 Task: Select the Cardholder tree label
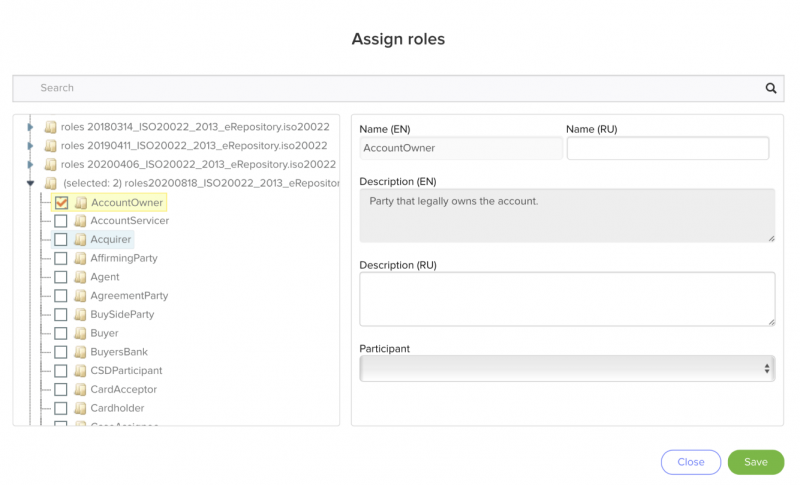[x=117, y=409]
